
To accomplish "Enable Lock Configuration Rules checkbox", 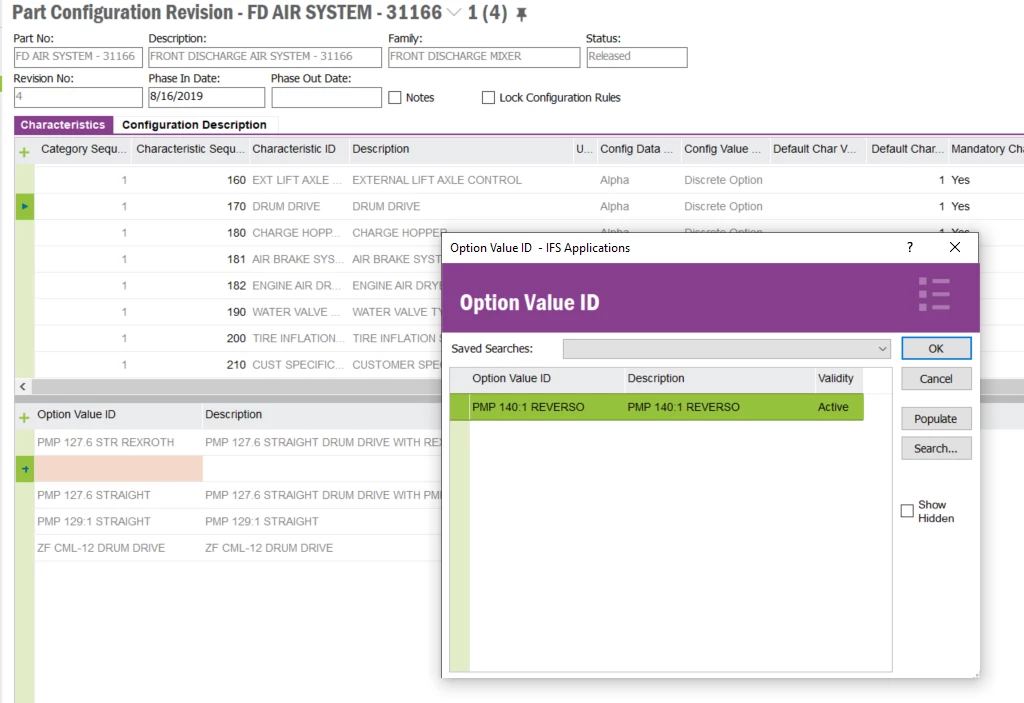I will coord(488,97).
